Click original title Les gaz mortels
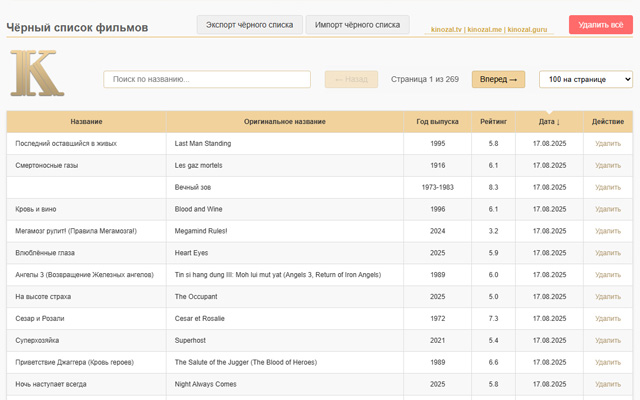 pyautogui.click(x=198, y=165)
